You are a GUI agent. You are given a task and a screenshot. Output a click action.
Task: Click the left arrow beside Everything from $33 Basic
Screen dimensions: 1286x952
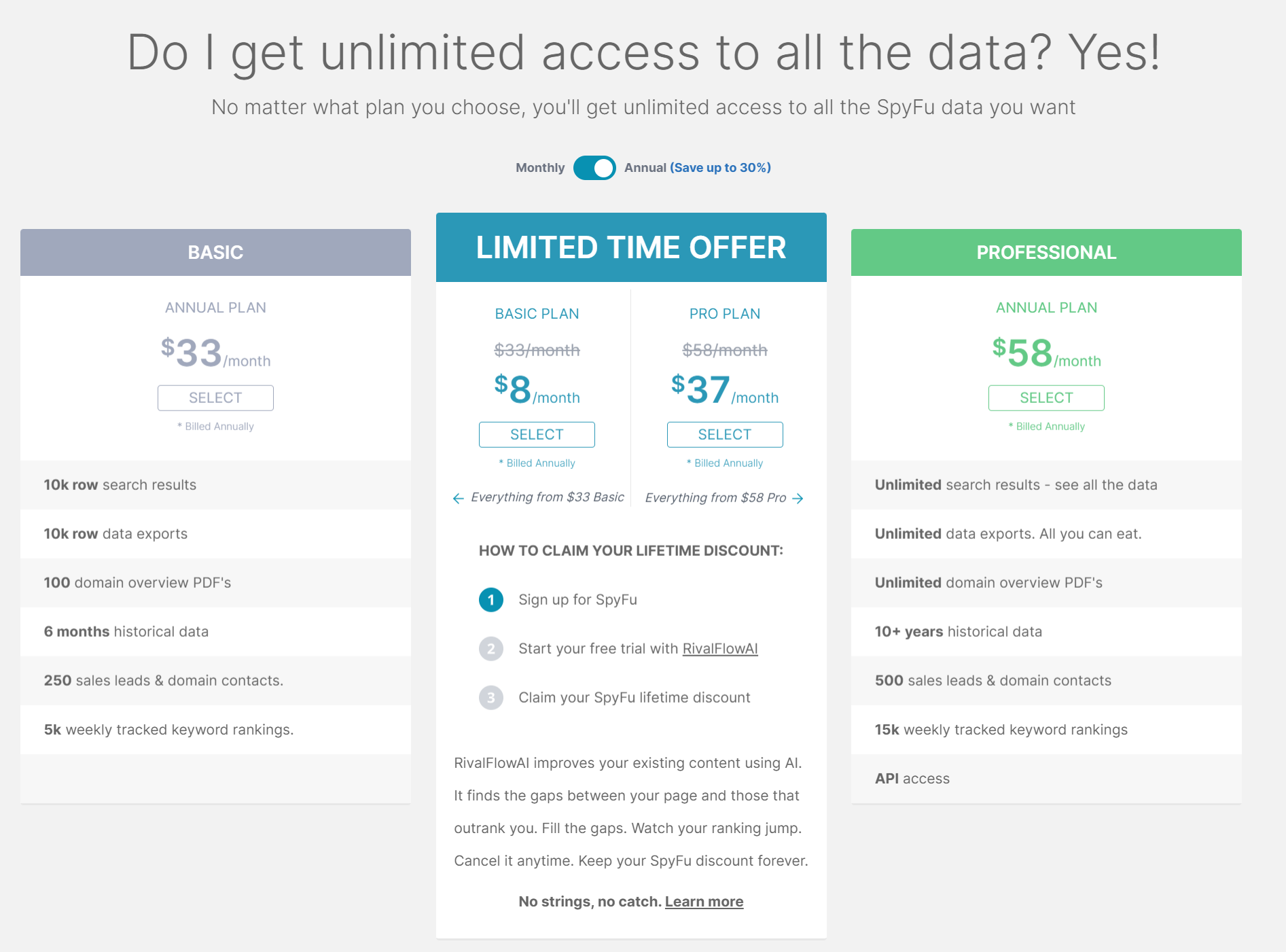click(x=459, y=499)
